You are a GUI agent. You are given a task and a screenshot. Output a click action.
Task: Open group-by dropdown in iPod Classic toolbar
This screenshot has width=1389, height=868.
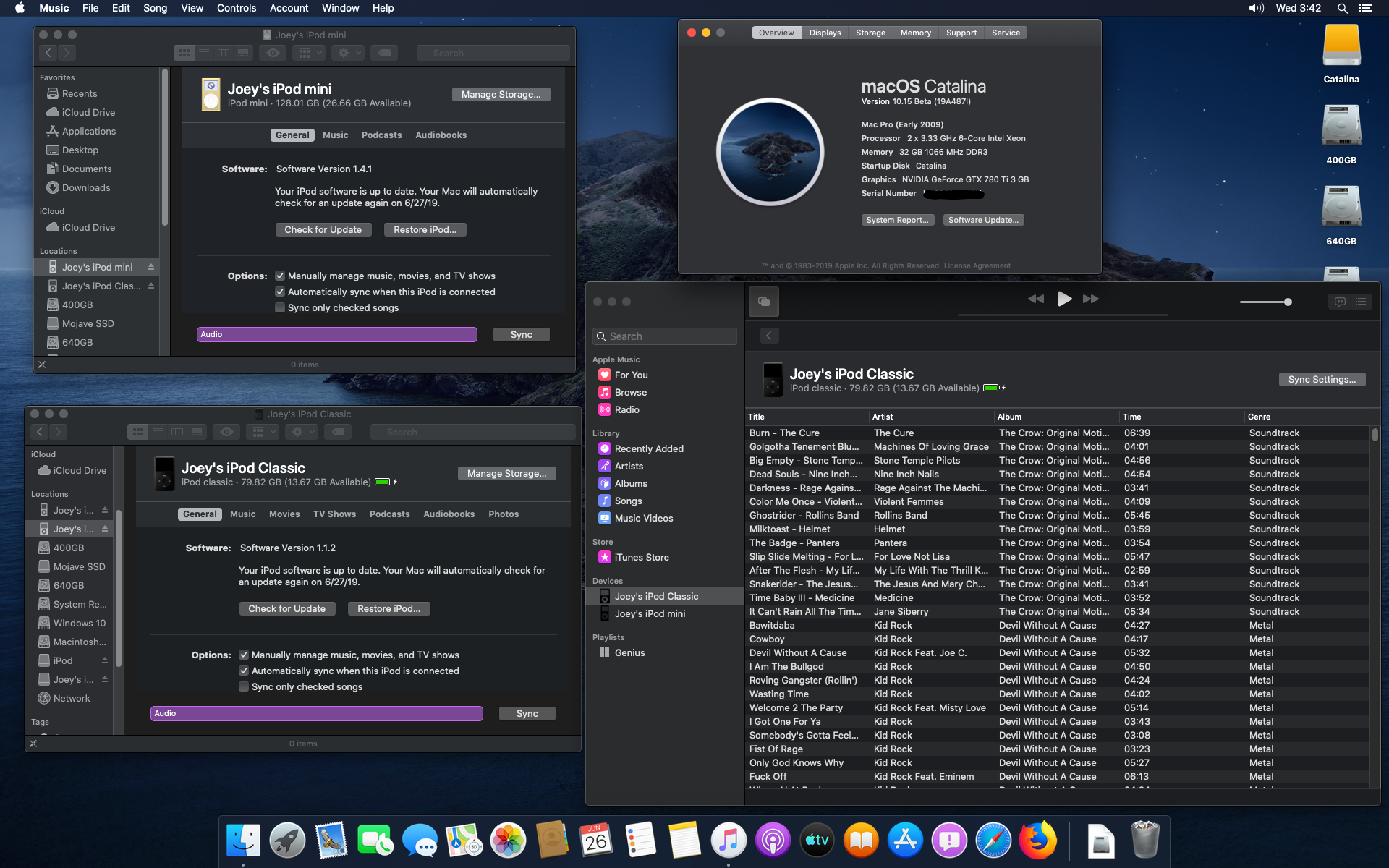tap(263, 432)
